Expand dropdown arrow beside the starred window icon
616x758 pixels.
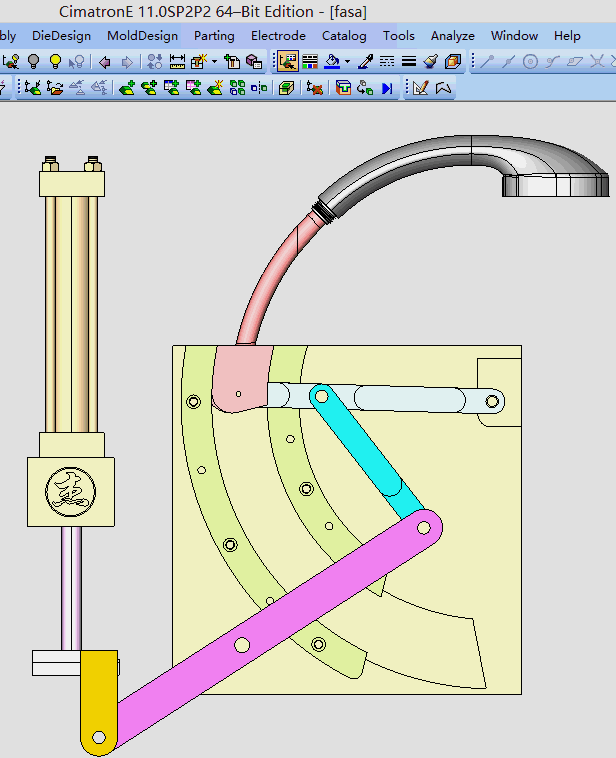[214, 62]
